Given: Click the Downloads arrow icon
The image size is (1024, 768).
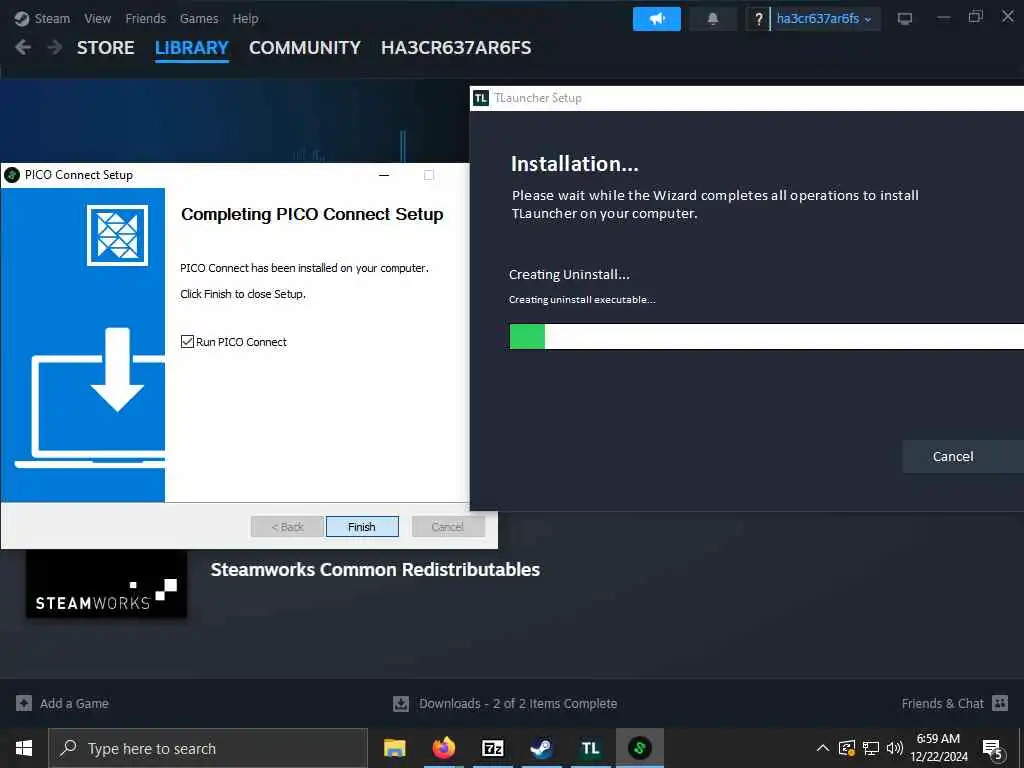Looking at the screenshot, I should point(401,703).
